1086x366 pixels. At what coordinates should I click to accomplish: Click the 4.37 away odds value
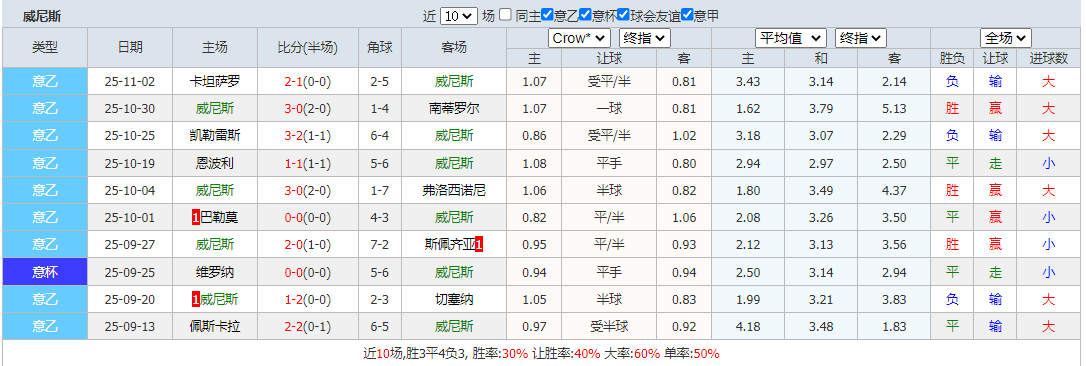point(894,191)
